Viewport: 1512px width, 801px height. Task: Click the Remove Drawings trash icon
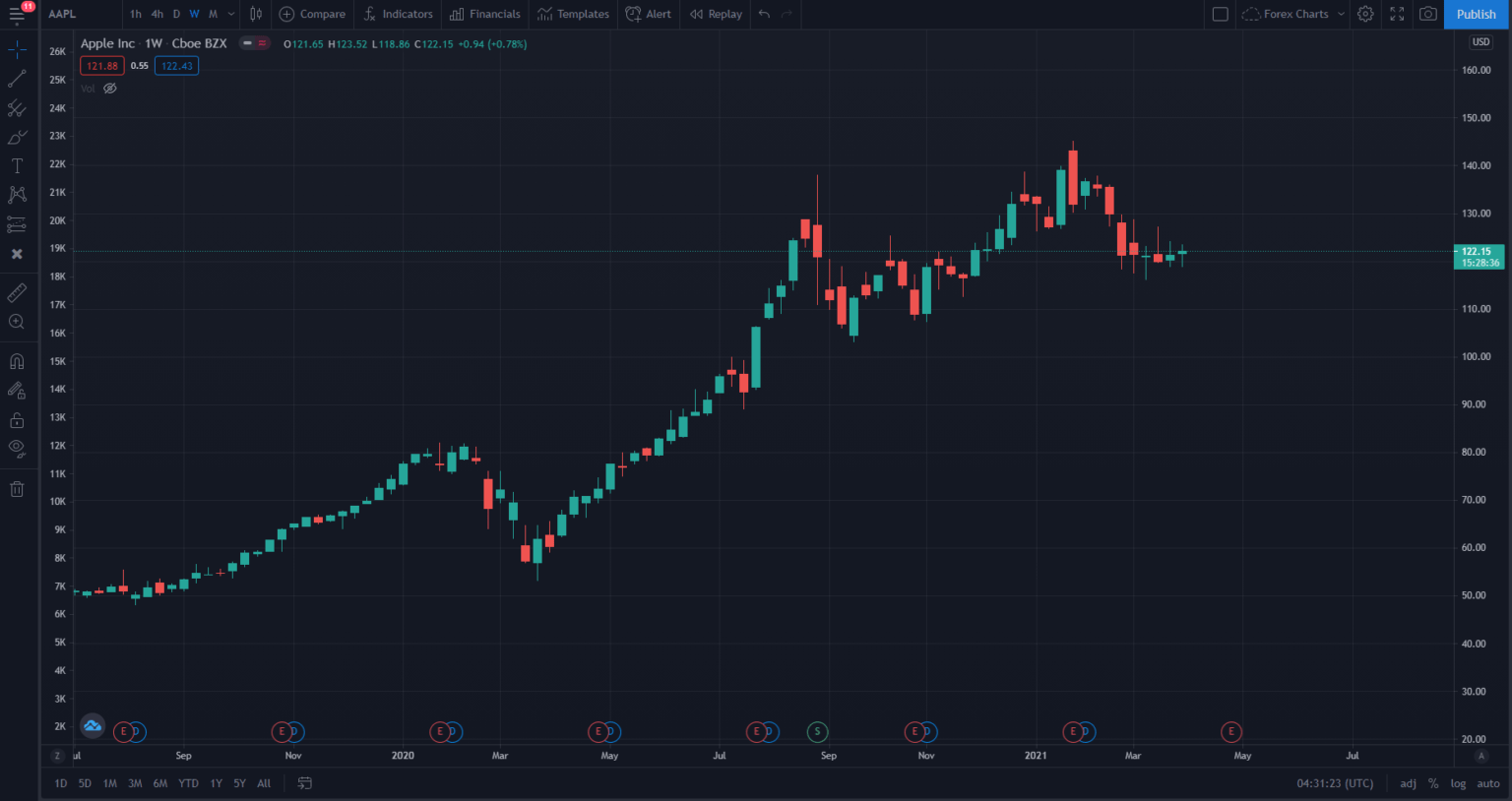click(17, 489)
